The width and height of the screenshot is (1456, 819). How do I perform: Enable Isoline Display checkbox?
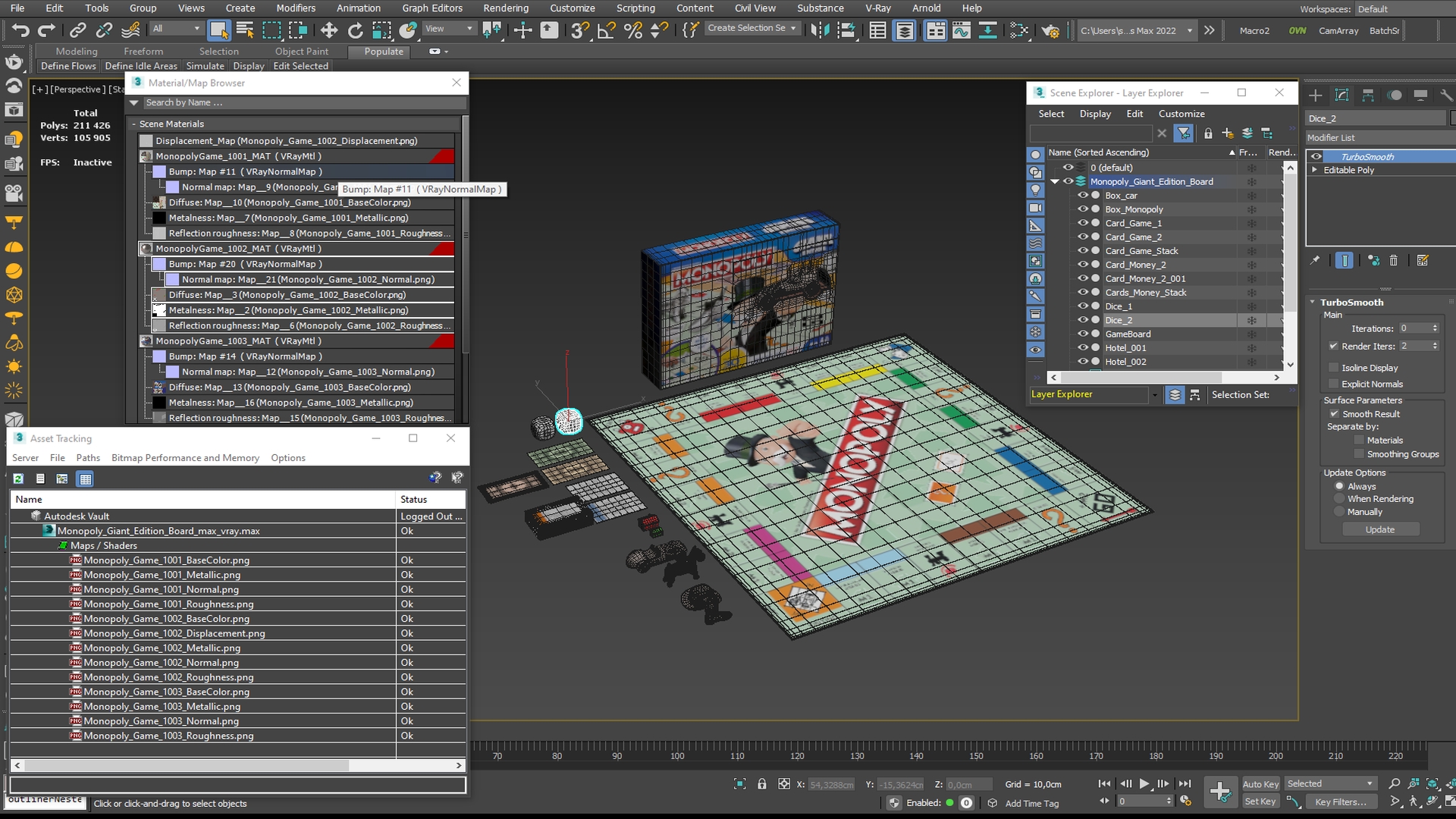(1334, 368)
